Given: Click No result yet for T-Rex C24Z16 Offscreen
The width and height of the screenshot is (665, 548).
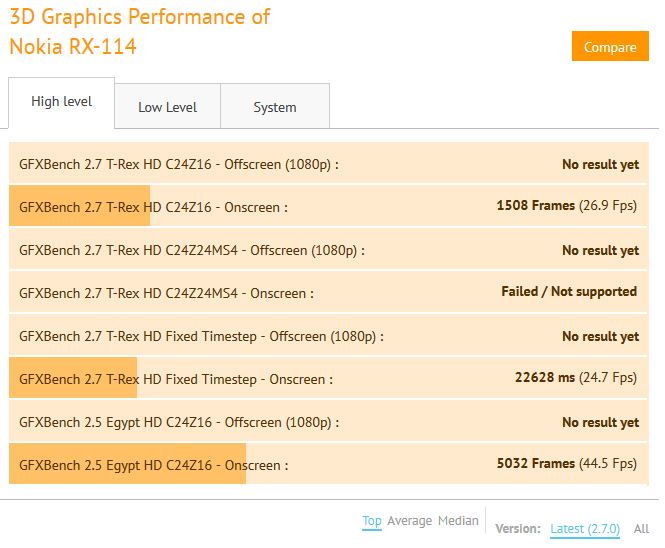Looking at the screenshot, I should (600, 165).
